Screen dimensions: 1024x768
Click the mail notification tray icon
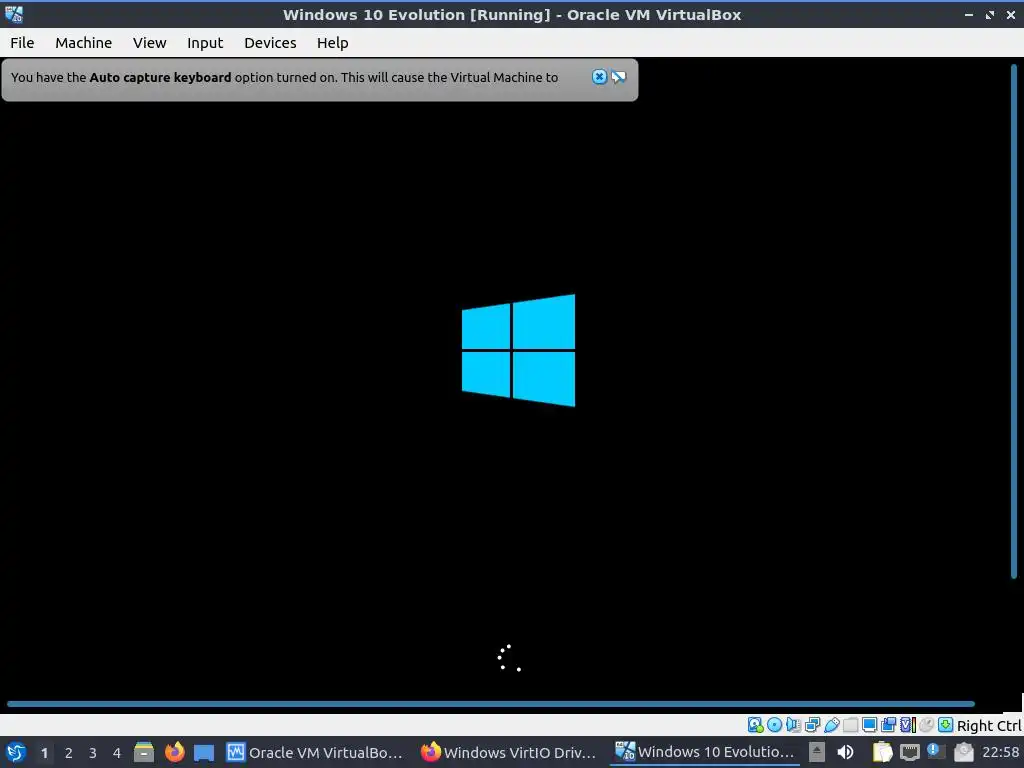963,752
